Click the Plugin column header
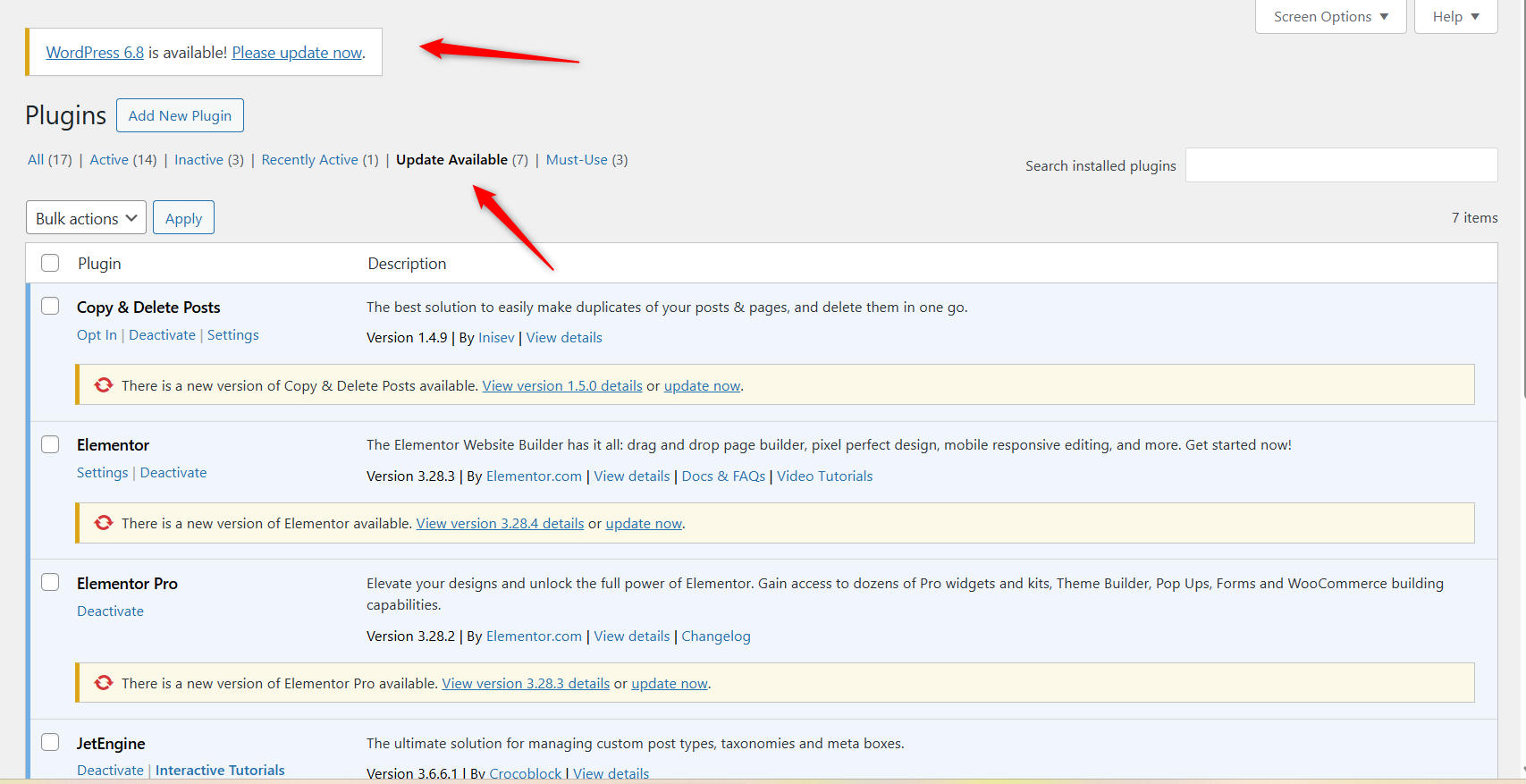1526x784 pixels. pos(99,264)
